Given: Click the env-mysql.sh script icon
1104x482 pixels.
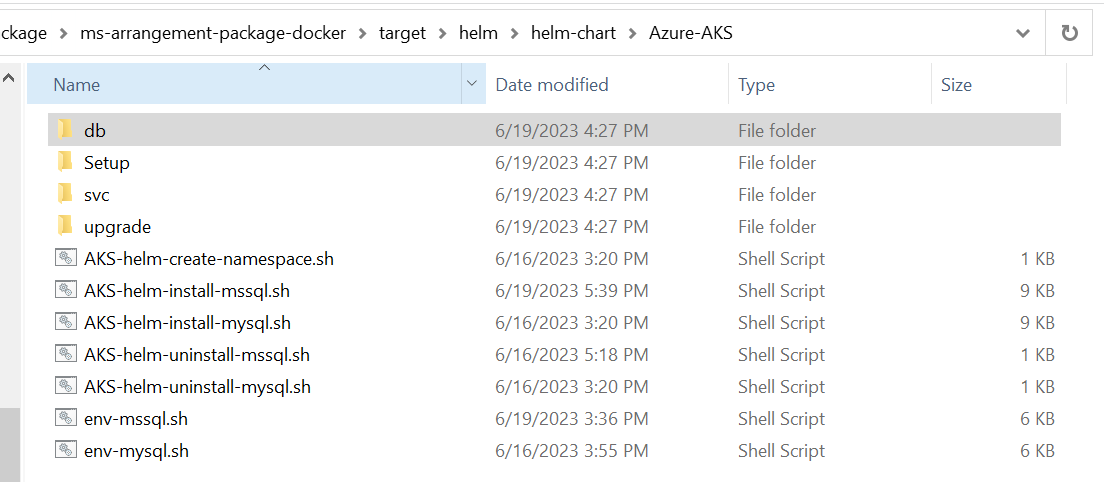Looking at the screenshot, I should (65, 450).
